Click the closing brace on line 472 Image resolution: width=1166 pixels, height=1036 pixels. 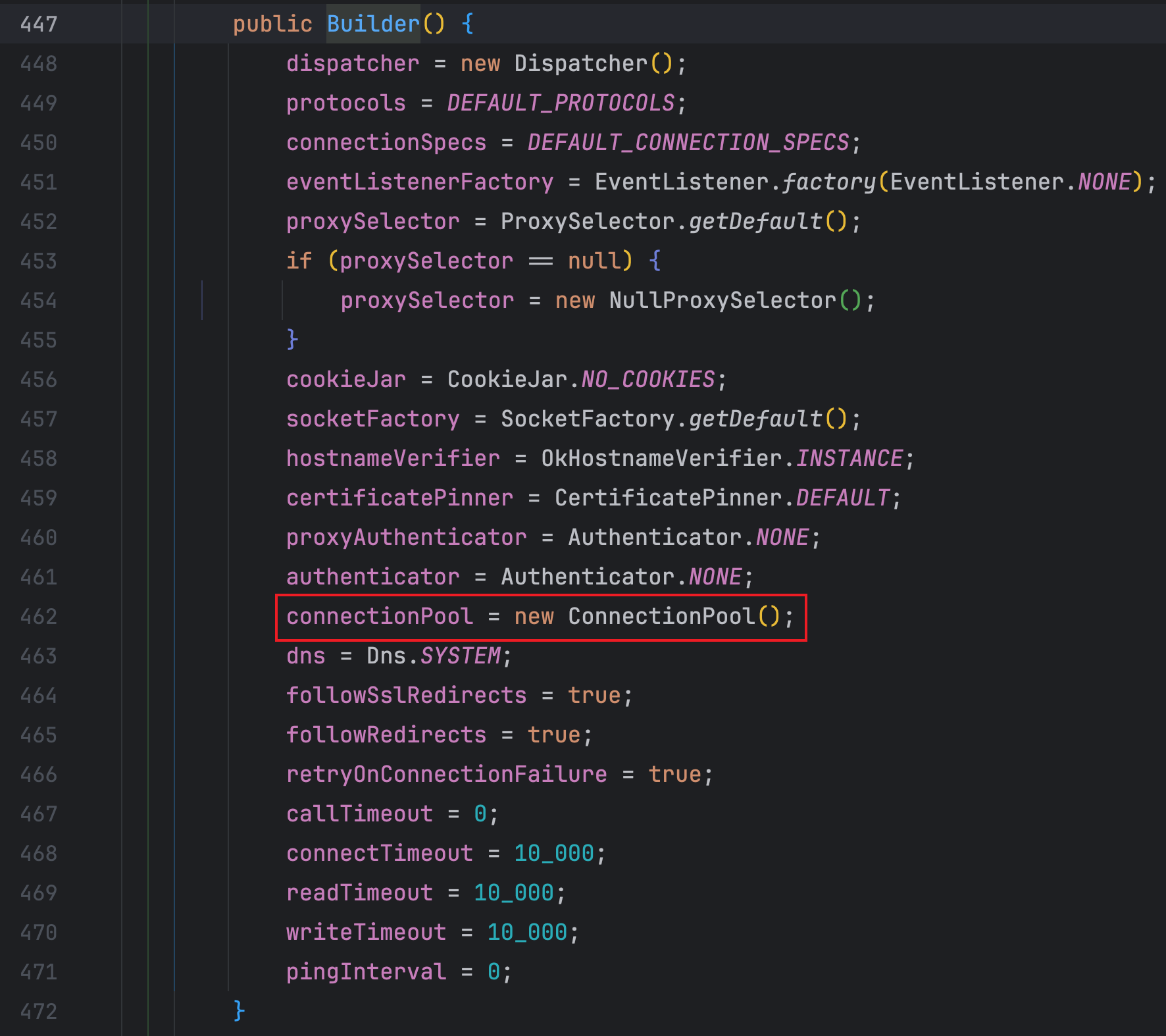pyautogui.click(x=240, y=1012)
